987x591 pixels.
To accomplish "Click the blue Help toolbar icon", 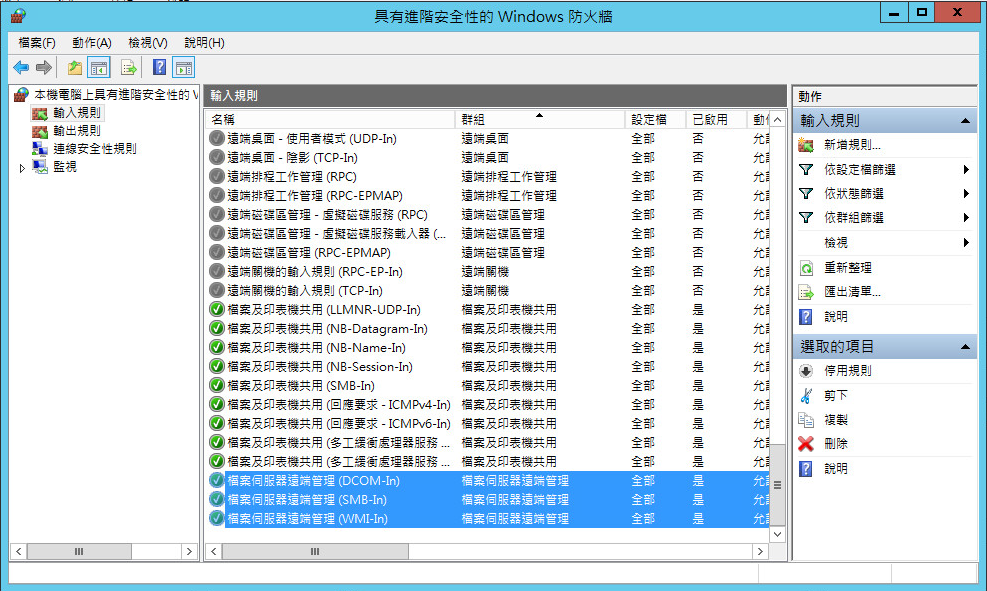I will [160, 67].
